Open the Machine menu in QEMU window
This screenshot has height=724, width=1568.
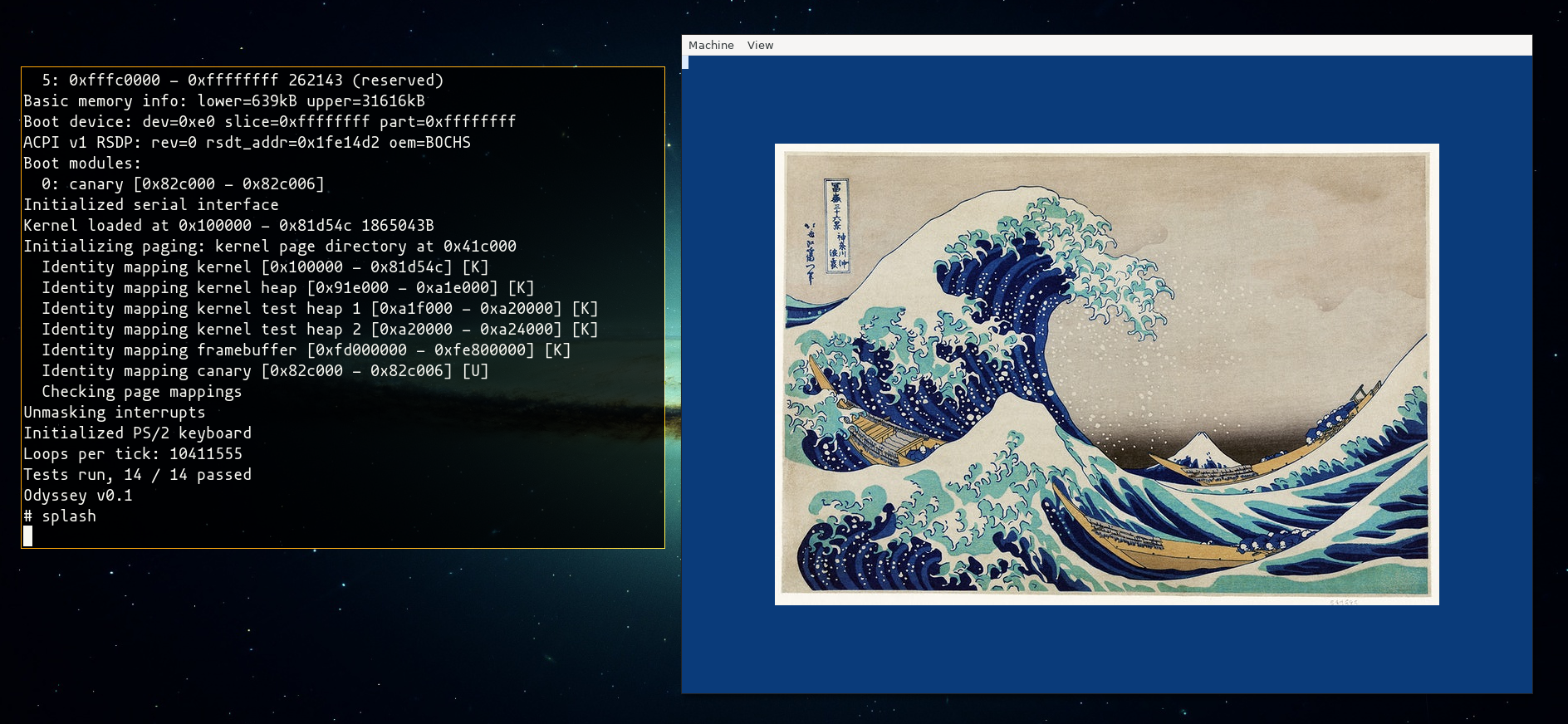(711, 45)
